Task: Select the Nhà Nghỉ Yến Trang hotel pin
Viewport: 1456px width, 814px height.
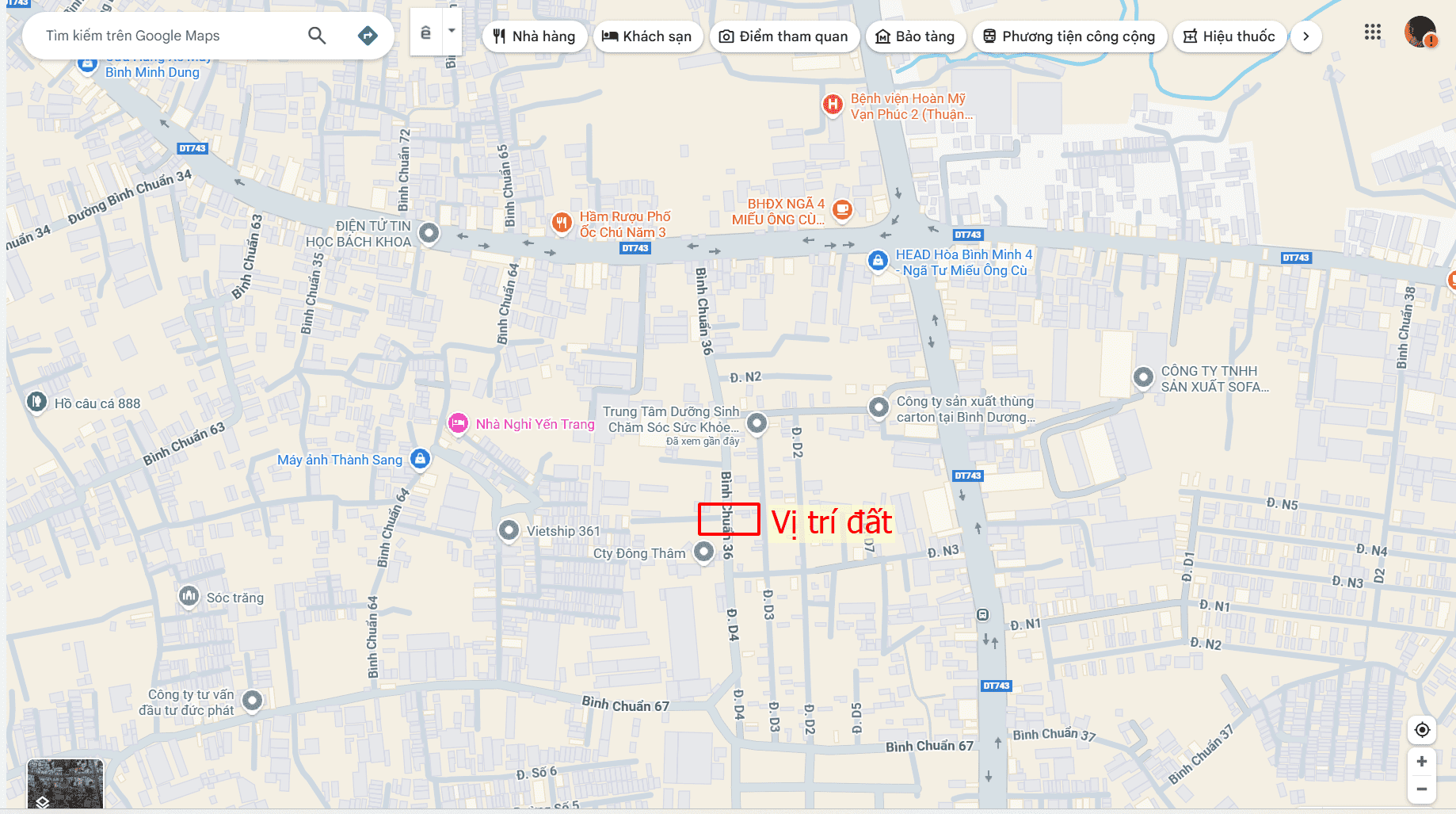Action: [458, 423]
